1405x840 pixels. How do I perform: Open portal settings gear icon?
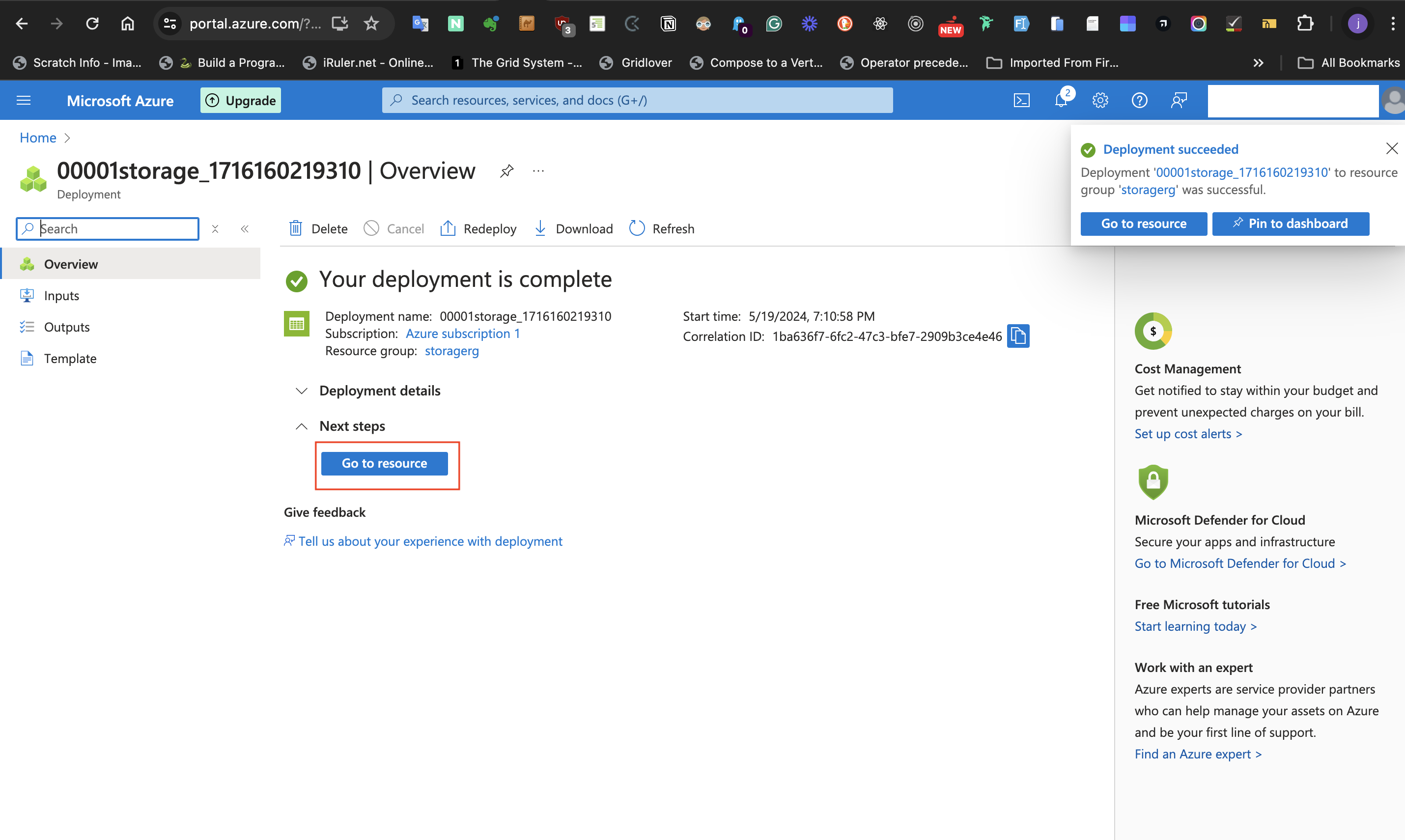click(x=1100, y=100)
